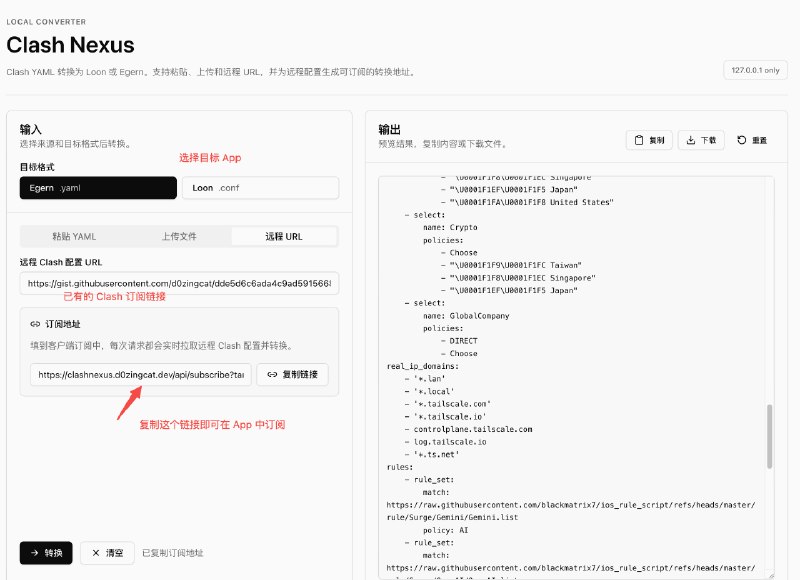Screen dimensions: 800x580
Task: Click the reset circular arrow icon
Action: click(742, 140)
